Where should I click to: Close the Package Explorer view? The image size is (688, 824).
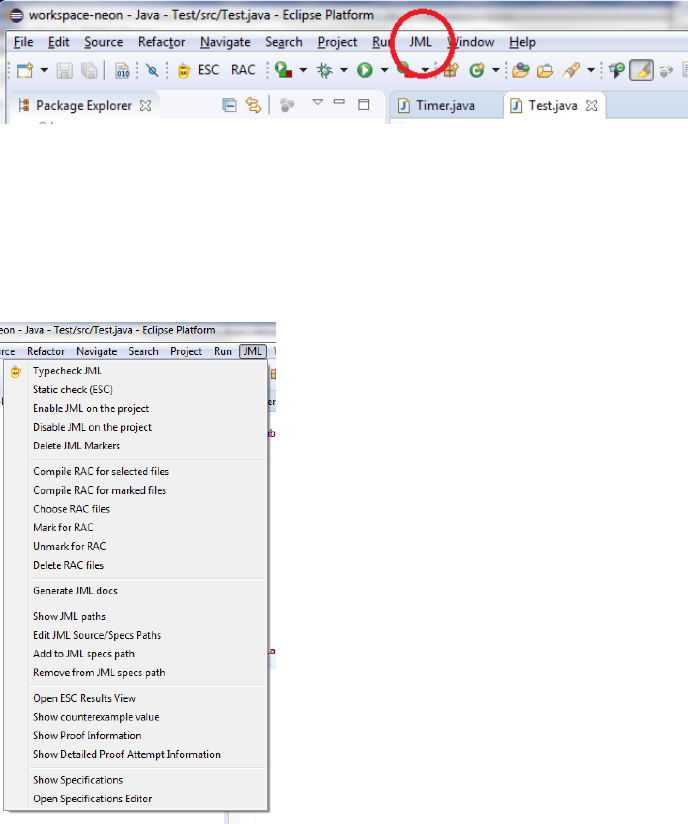146,106
